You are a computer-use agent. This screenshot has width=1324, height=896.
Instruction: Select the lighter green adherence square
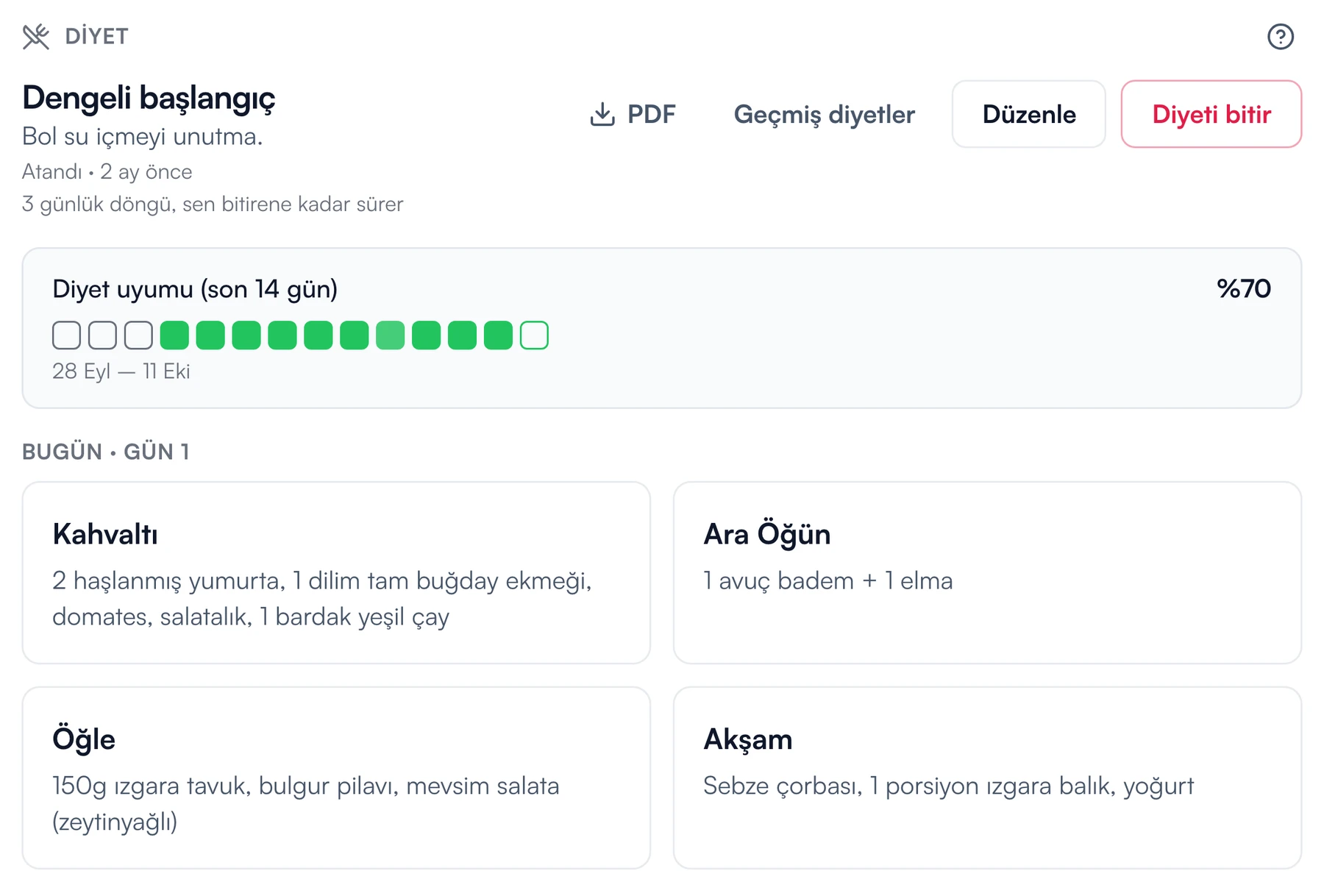pos(390,335)
